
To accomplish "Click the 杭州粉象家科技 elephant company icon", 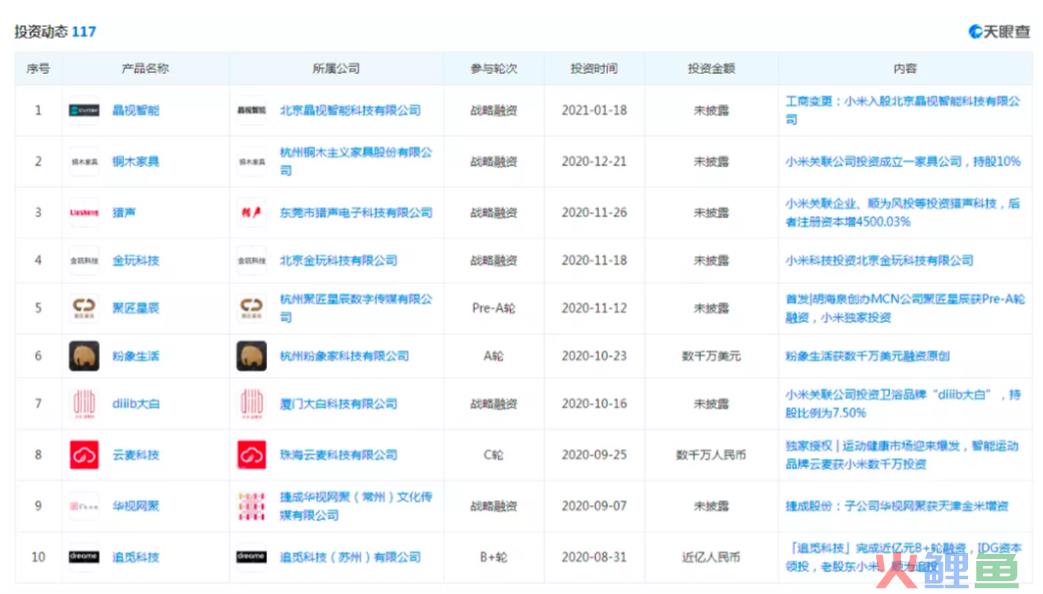I will 251,356.
